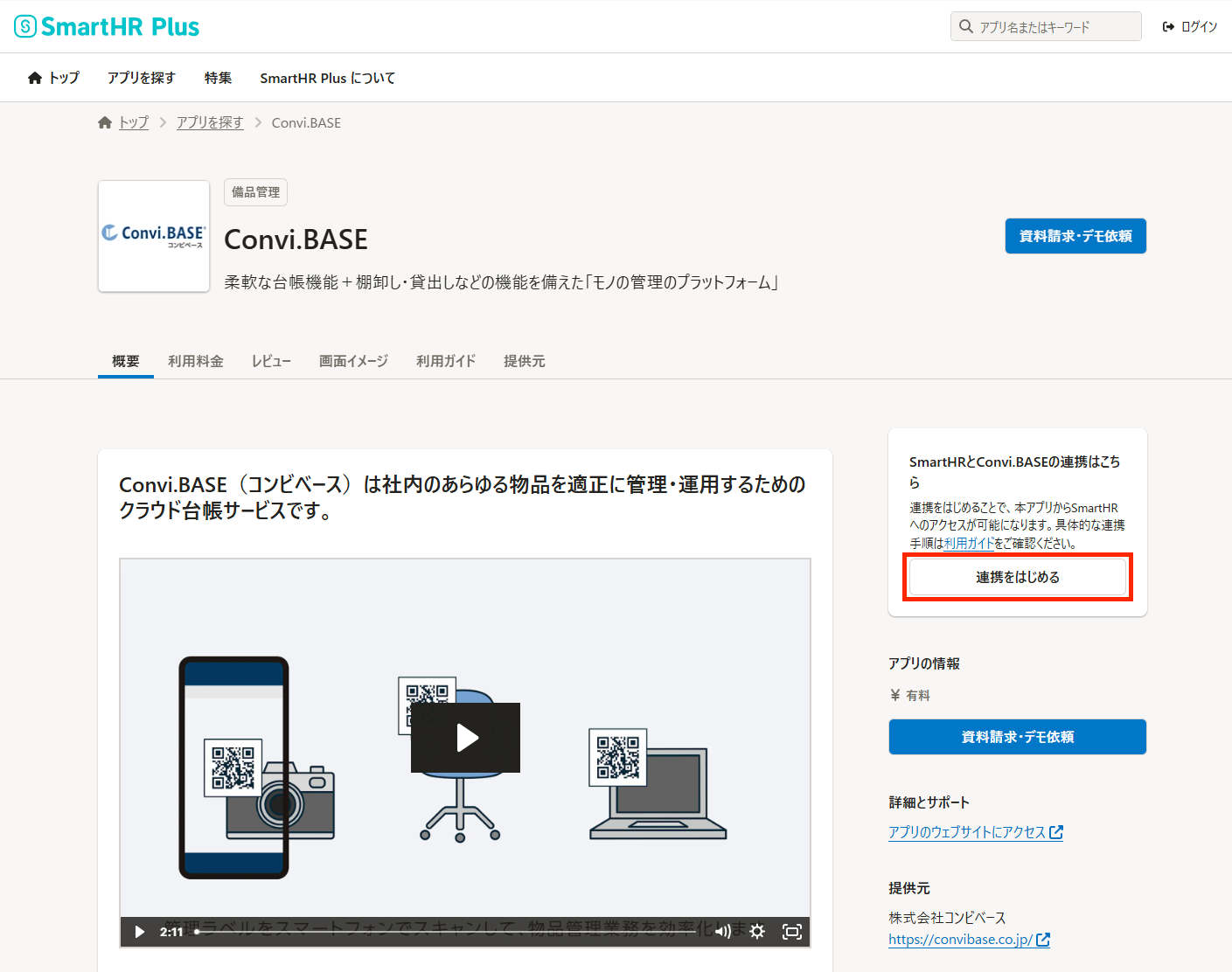Switch to the レビュー tab
Image resolution: width=1232 pixels, height=972 pixels.
(x=271, y=361)
